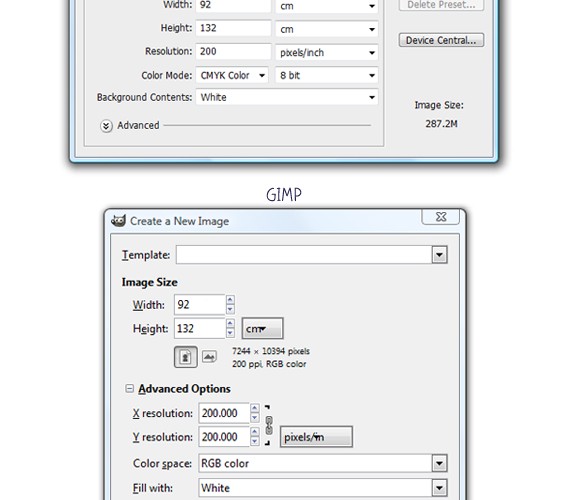This screenshot has width=565, height=500.
Task: Click the Device Central button
Action: tap(441, 40)
